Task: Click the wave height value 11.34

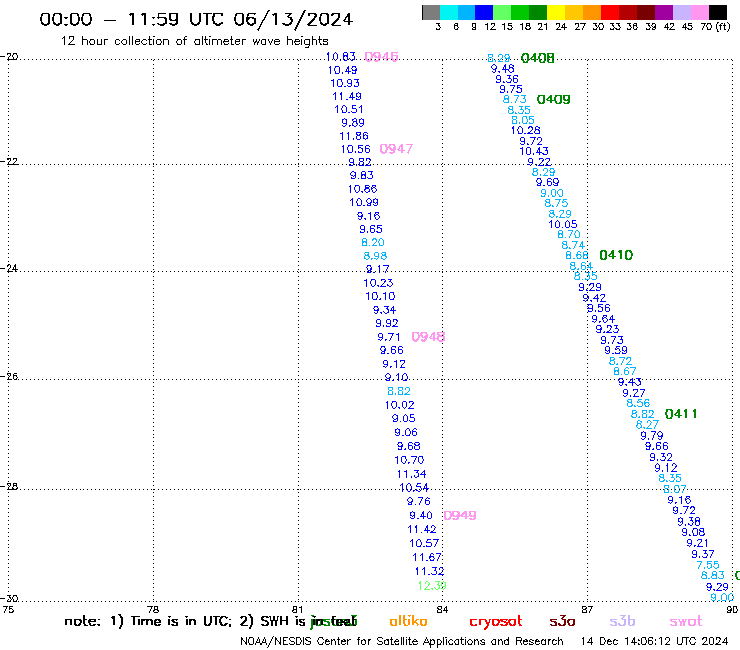Action: tap(412, 474)
